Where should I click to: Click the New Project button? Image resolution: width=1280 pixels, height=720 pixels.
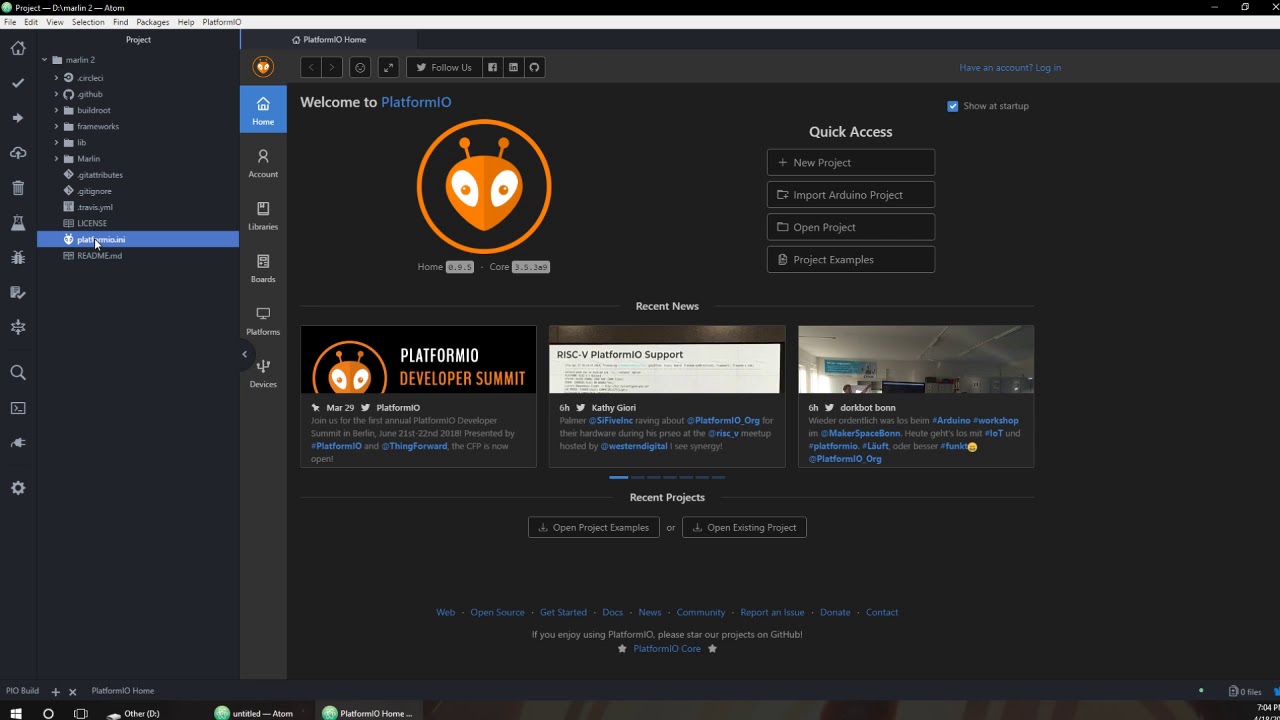click(851, 162)
